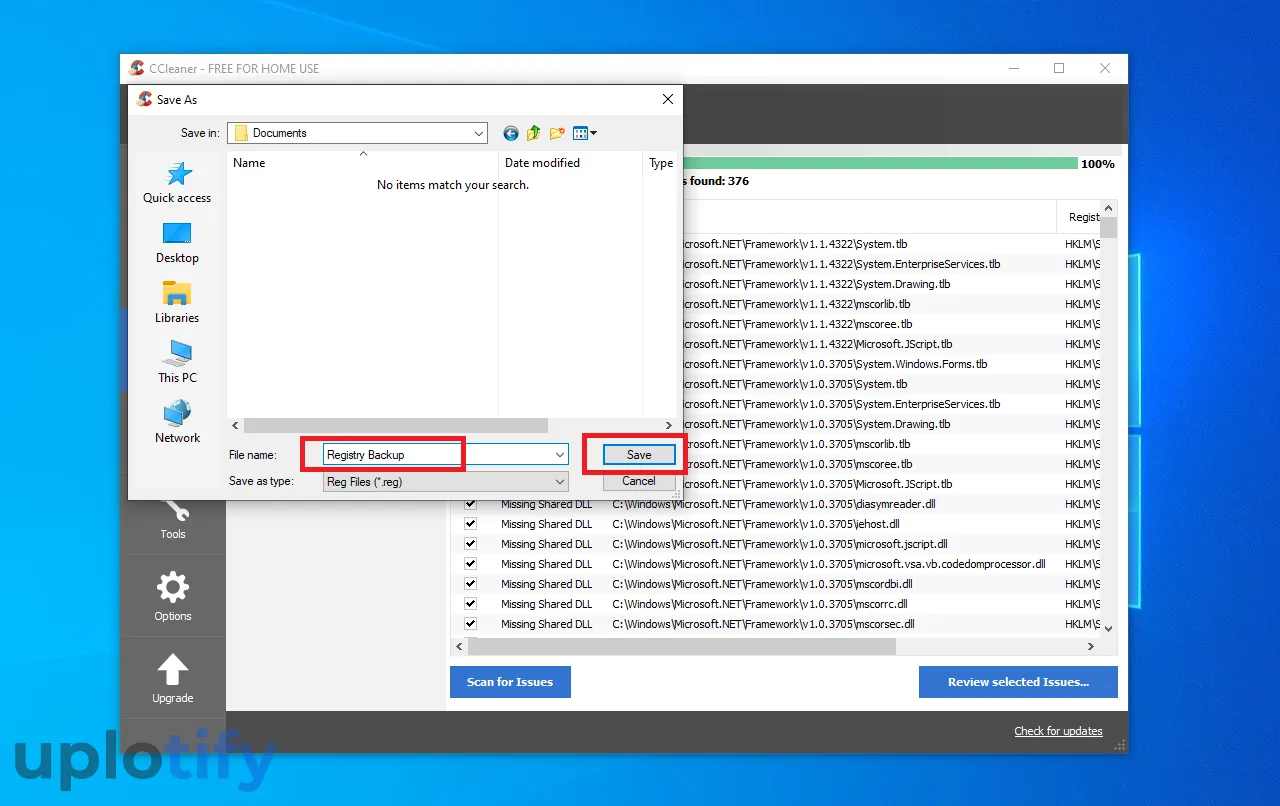Viewport: 1280px width, 806px height.
Task: Expand the Save in Documents dropdown
Action: (x=478, y=133)
